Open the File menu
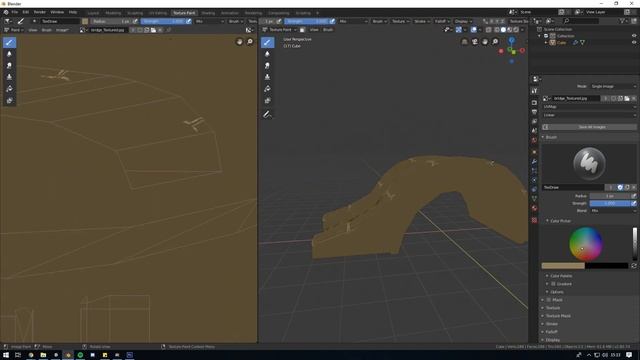 click(x=15, y=12)
